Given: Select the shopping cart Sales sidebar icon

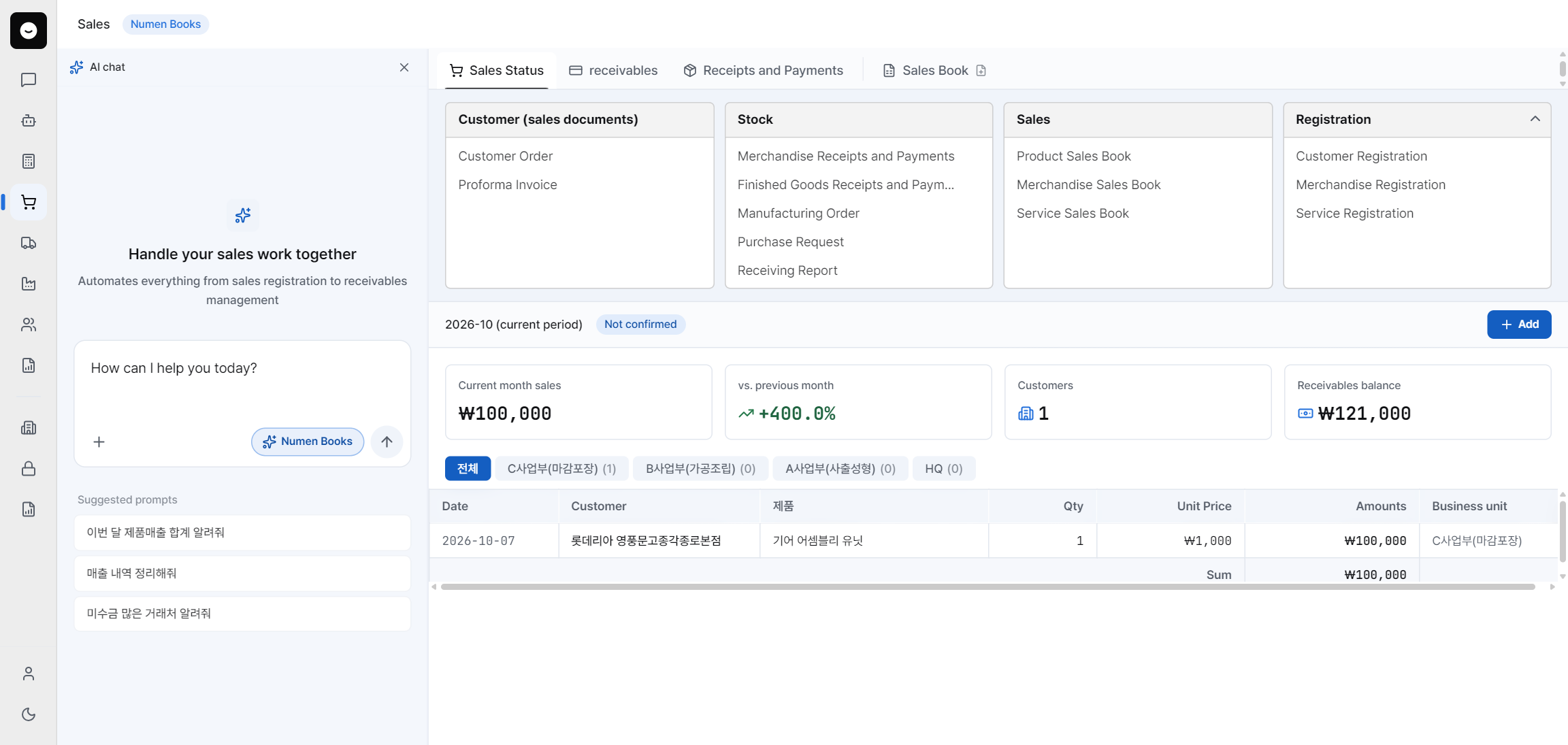Looking at the screenshot, I should click(x=29, y=202).
